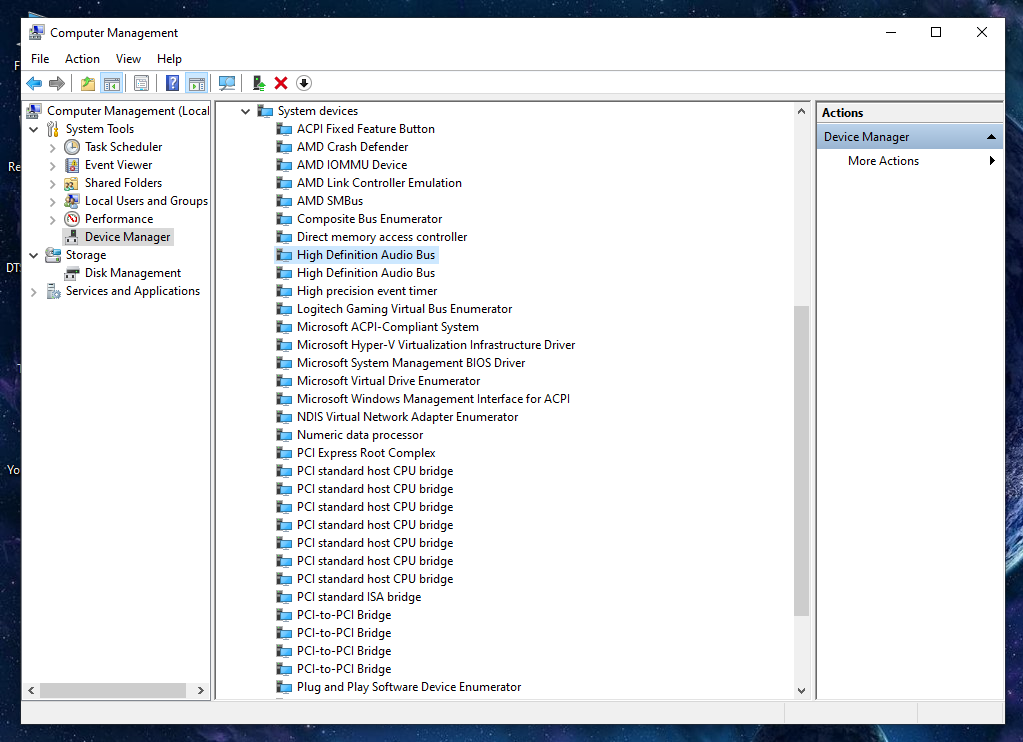
Task: Click the Performance monitor icon
Action: pos(72,219)
